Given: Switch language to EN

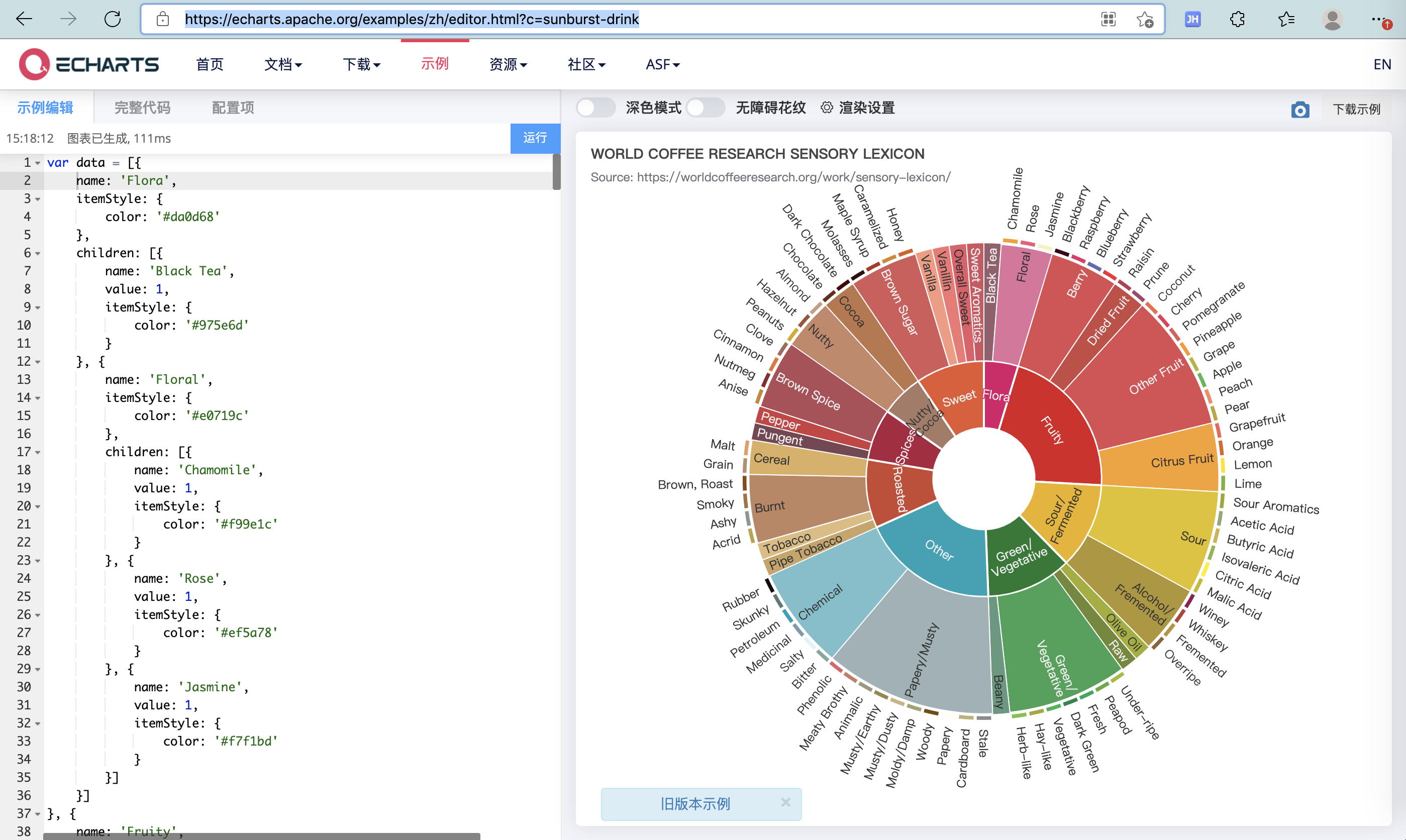Looking at the screenshot, I should coord(1382,64).
